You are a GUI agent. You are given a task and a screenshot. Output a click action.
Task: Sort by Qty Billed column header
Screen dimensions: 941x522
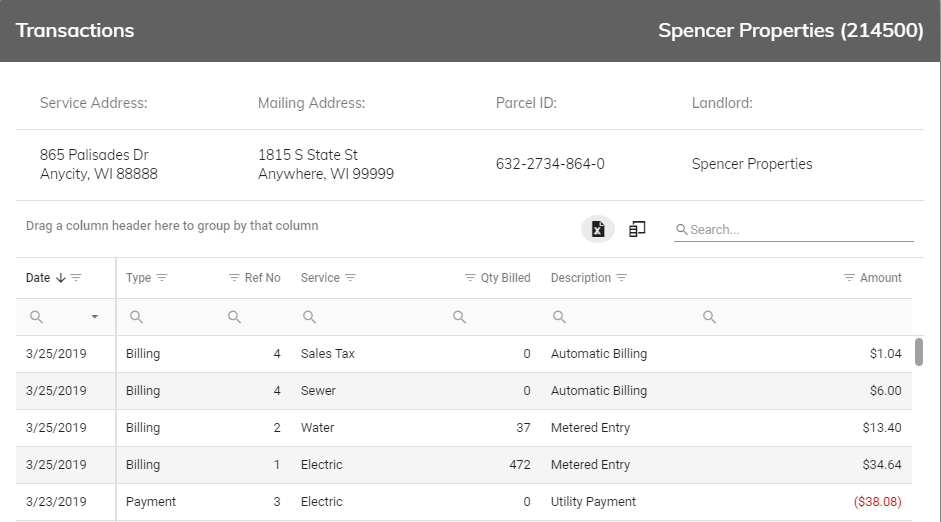505,278
